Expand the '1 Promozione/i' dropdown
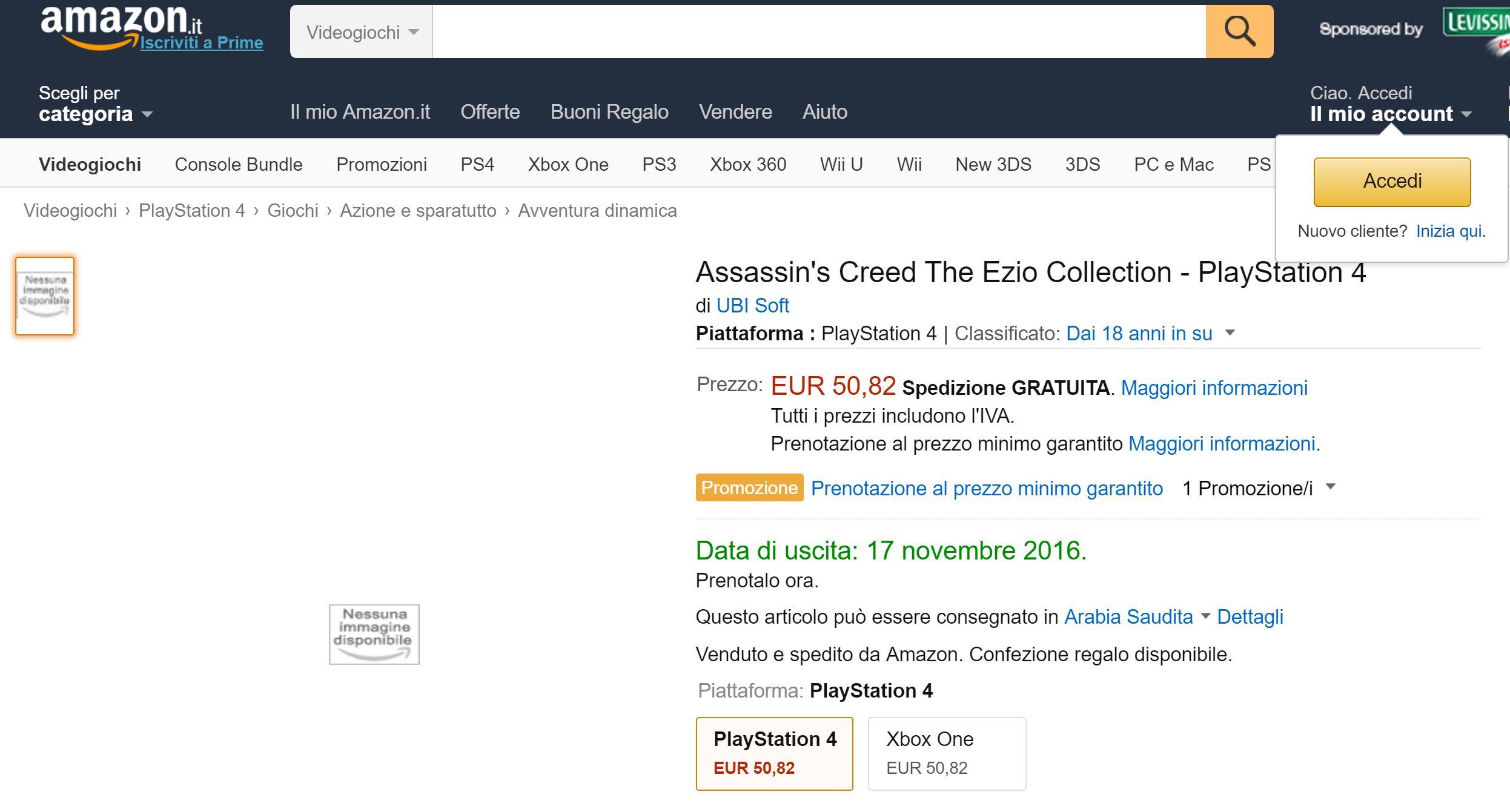Image resolution: width=1510 pixels, height=812 pixels. click(x=1259, y=488)
